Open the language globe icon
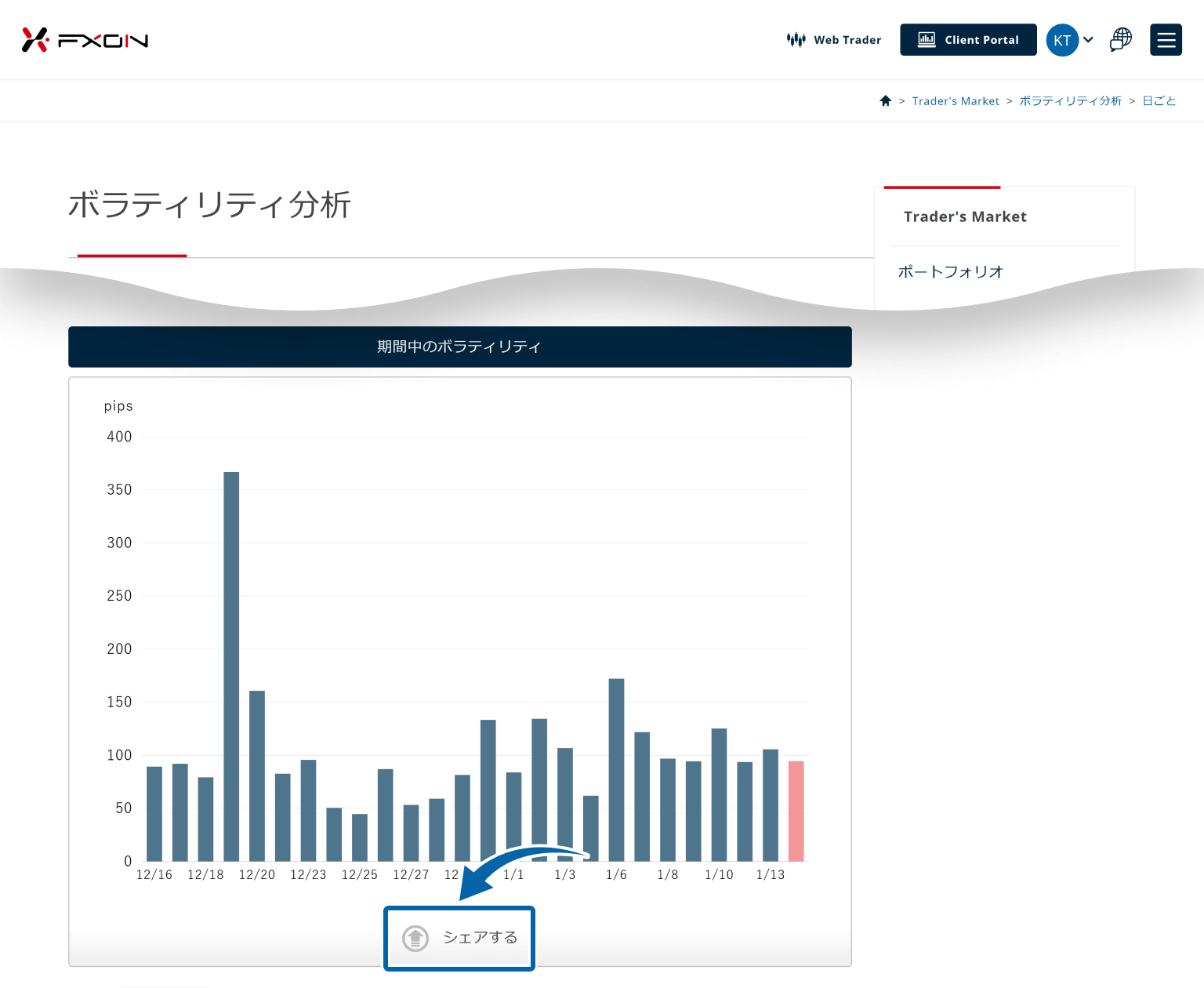 [1121, 39]
